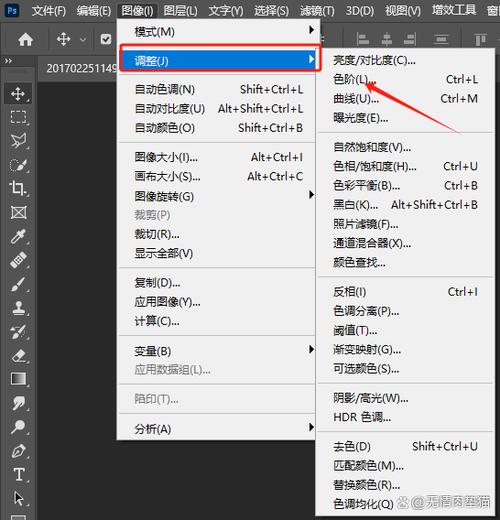Click the distribute vertically icon

(441, 39)
